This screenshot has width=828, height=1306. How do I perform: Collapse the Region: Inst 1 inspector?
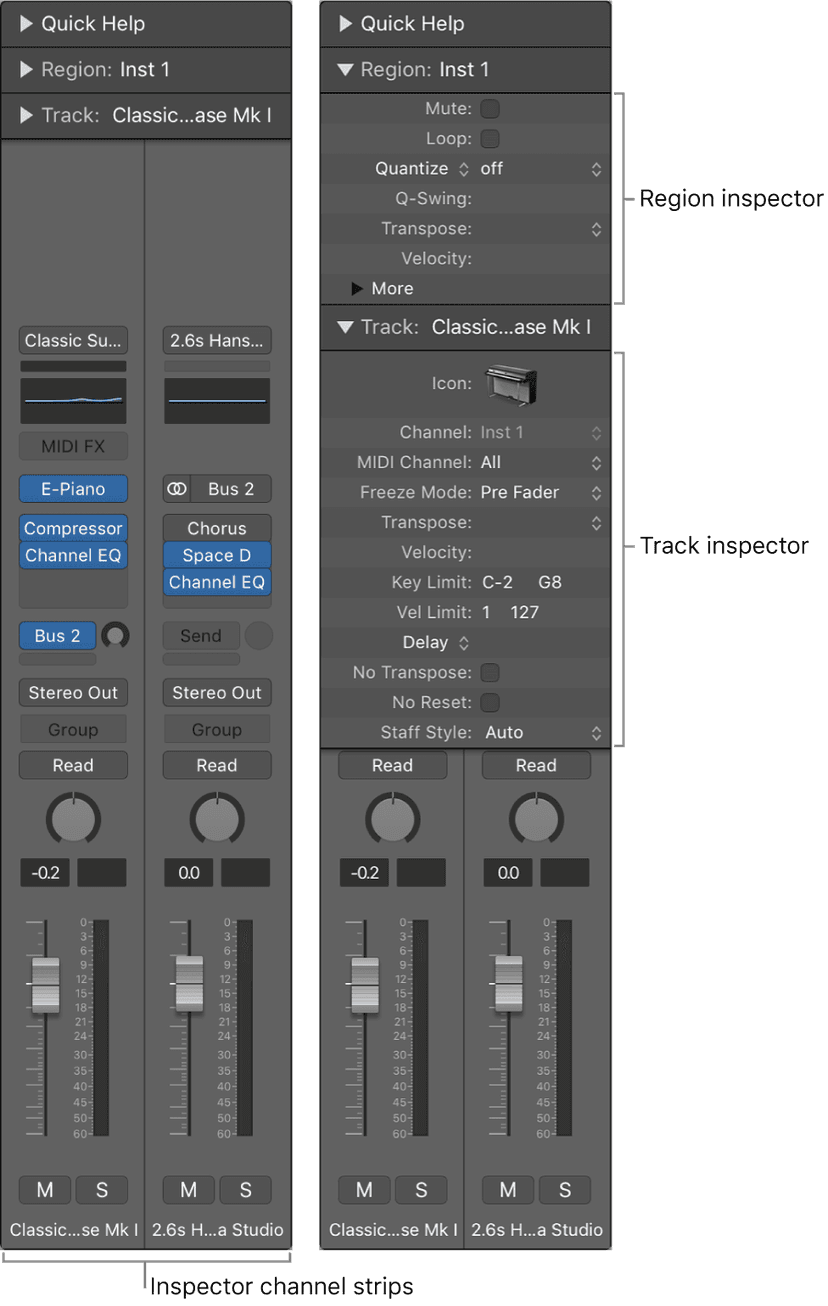click(346, 70)
